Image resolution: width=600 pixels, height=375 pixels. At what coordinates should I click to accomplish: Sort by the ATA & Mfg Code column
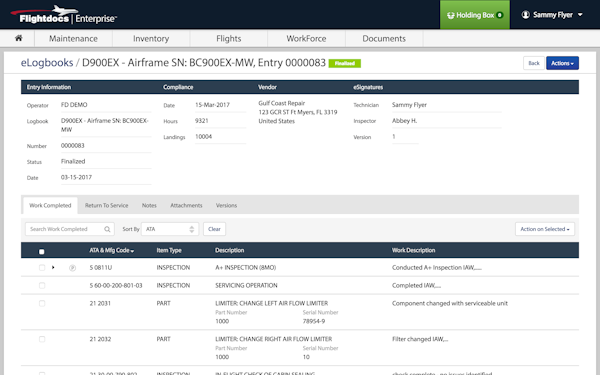tap(111, 250)
